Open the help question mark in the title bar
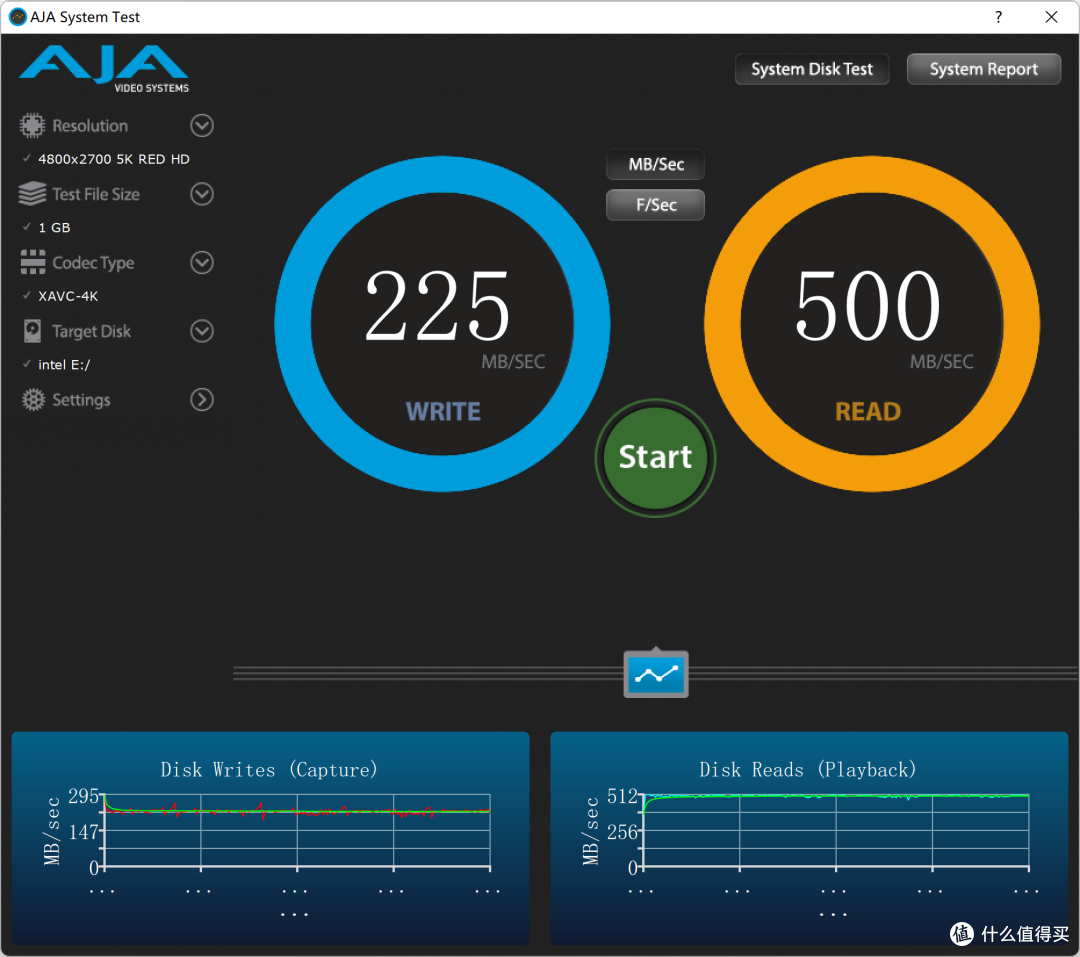Screen dimensions: 1080x957 coord(998,17)
